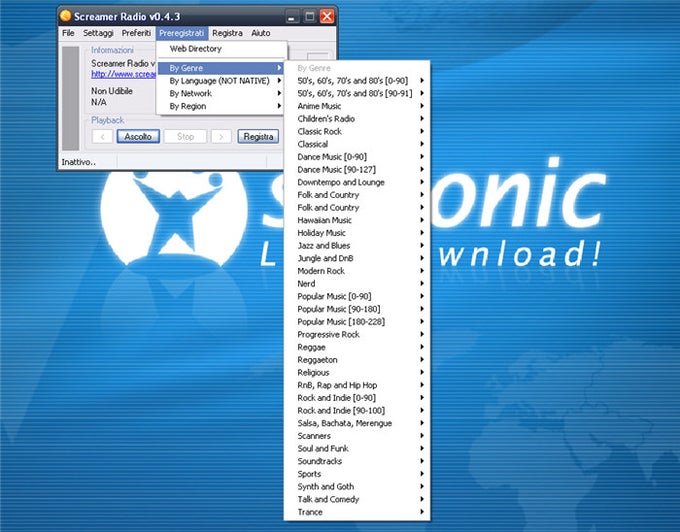The height and width of the screenshot is (532, 680).
Task: Close the Preregistrati menu
Action: pyautogui.click(x=182, y=33)
